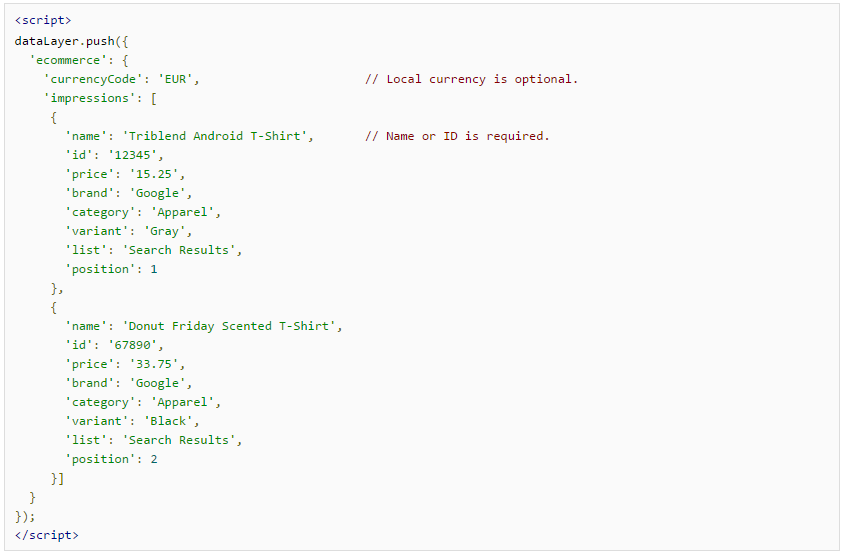Viewport: 853px width, 558px height.
Task: Select the '33.75' price value
Action: click(x=157, y=364)
